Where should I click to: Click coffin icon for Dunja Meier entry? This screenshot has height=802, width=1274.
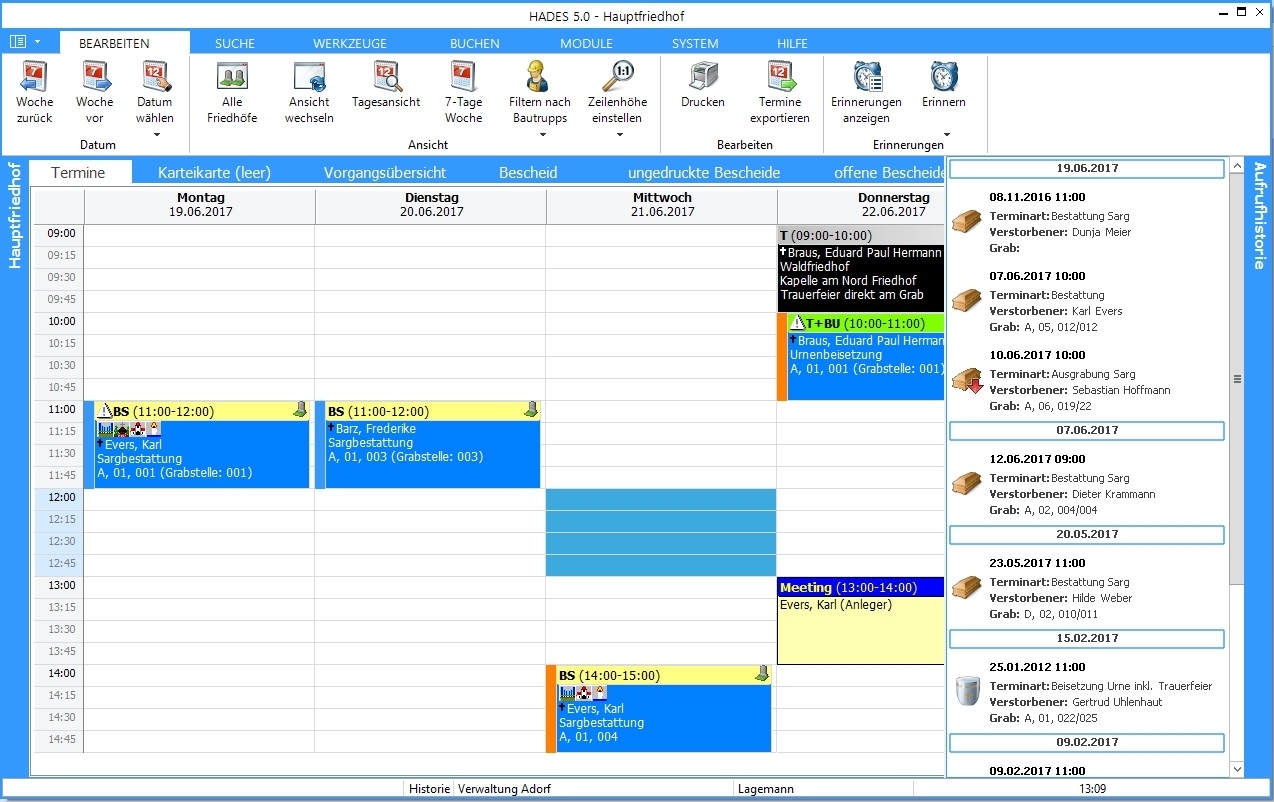click(967, 222)
